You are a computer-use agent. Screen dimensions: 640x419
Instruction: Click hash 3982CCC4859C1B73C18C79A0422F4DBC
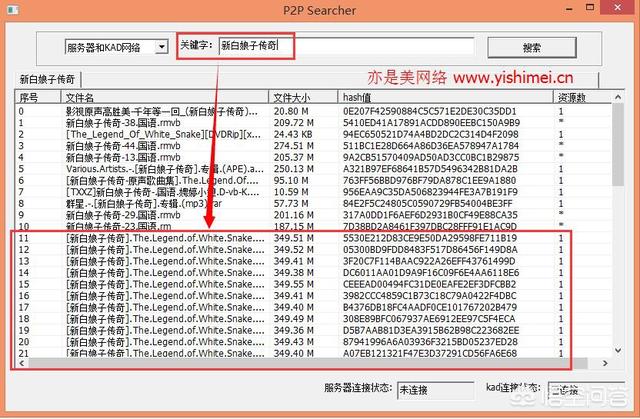tap(429, 295)
